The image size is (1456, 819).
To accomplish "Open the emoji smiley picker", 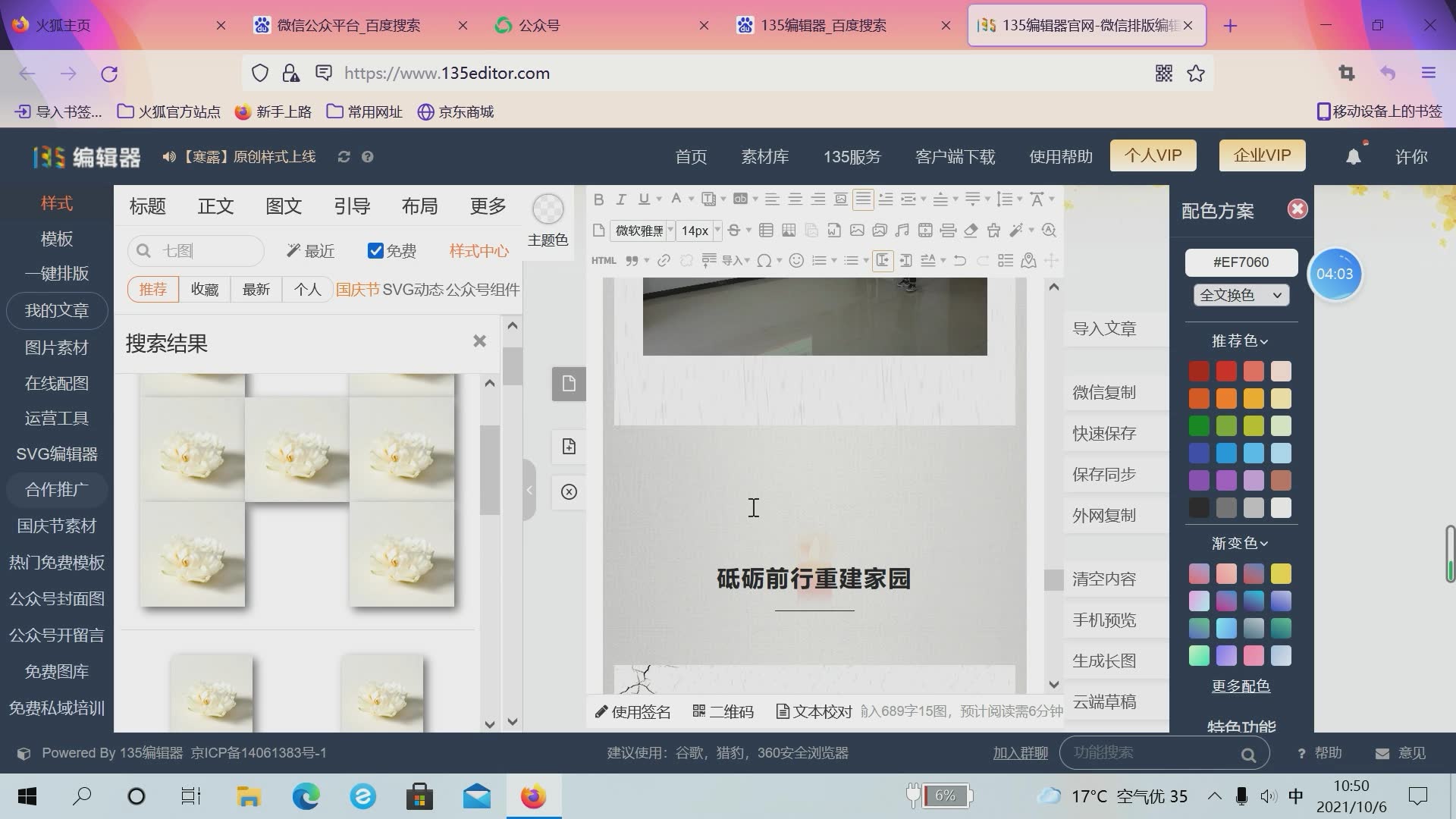I will point(796,261).
